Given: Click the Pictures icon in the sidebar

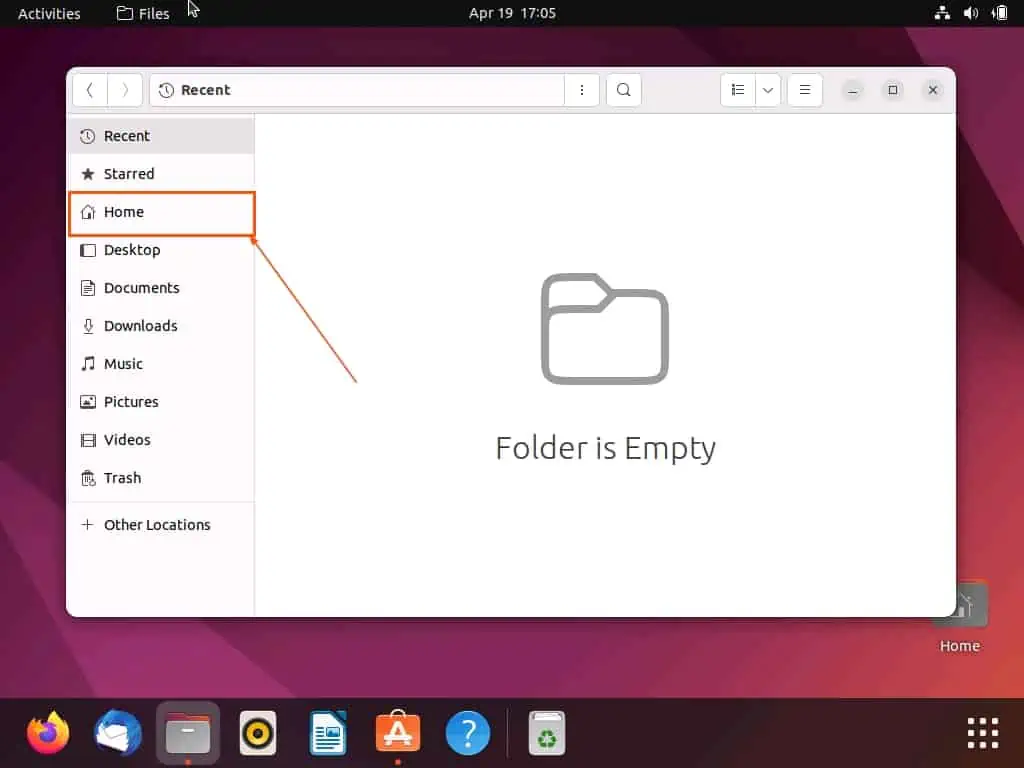Looking at the screenshot, I should coord(88,402).
